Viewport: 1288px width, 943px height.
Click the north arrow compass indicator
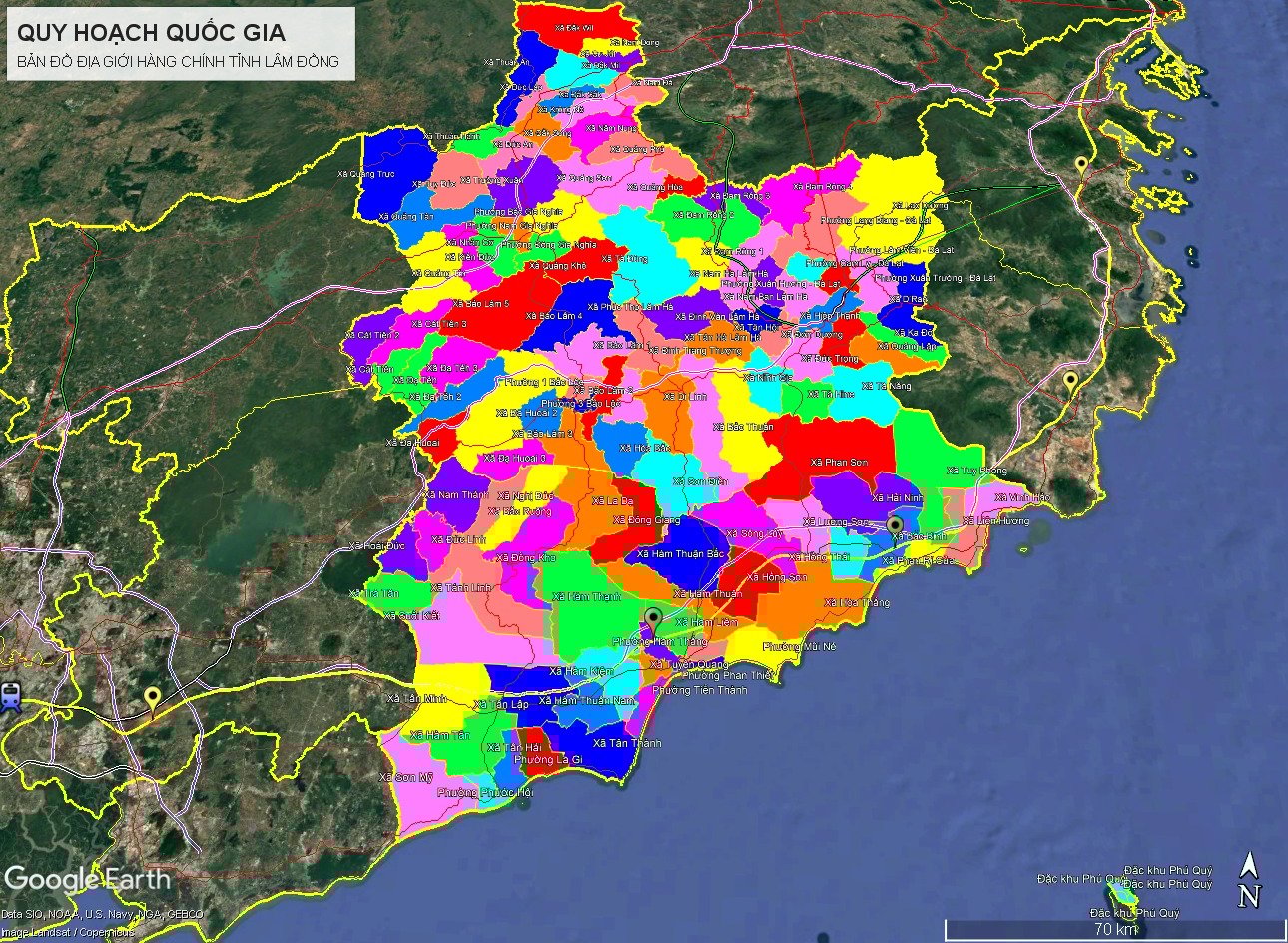coord(1248,881)
